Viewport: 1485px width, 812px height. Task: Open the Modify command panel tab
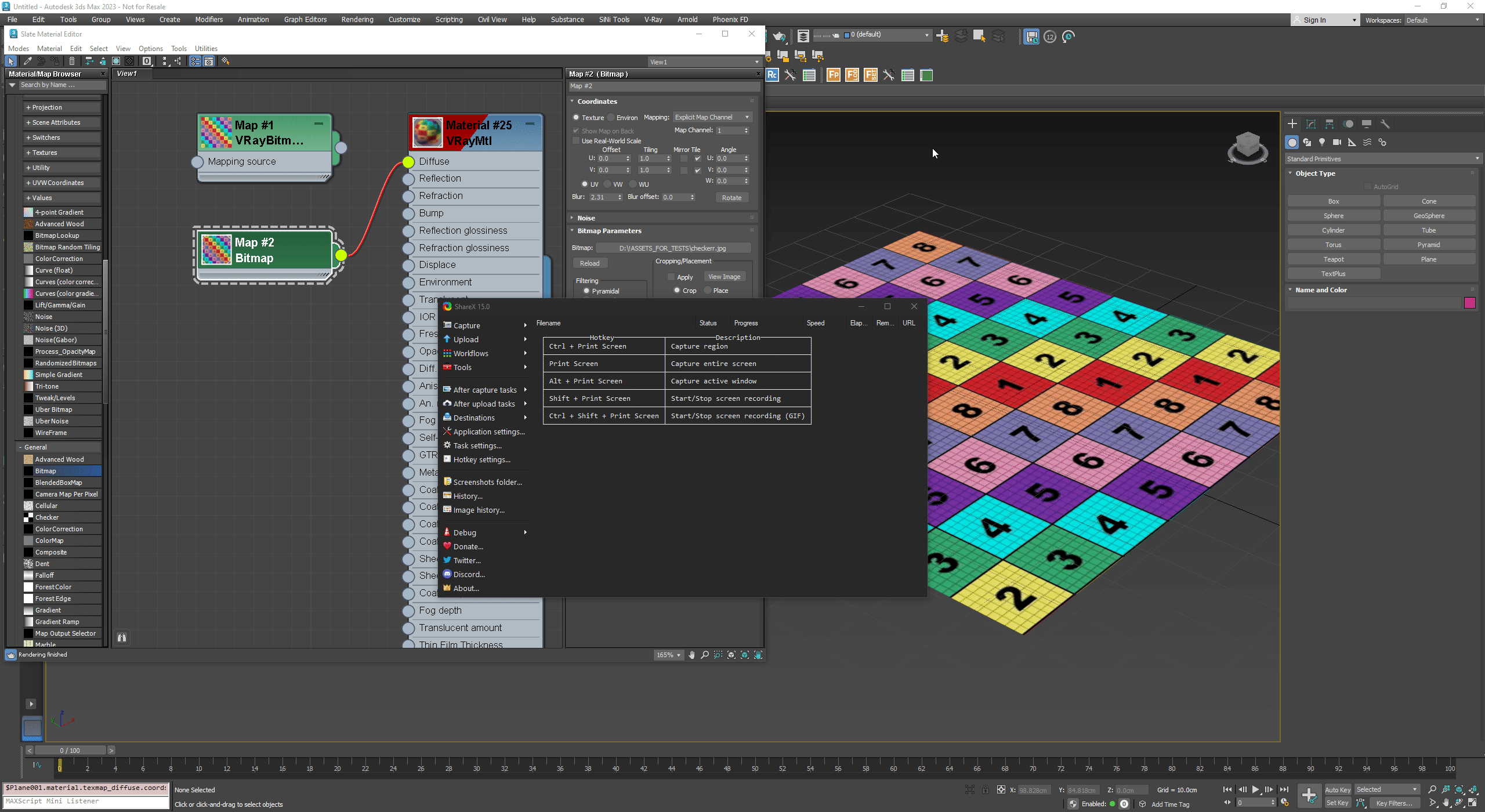point(1311,124)
